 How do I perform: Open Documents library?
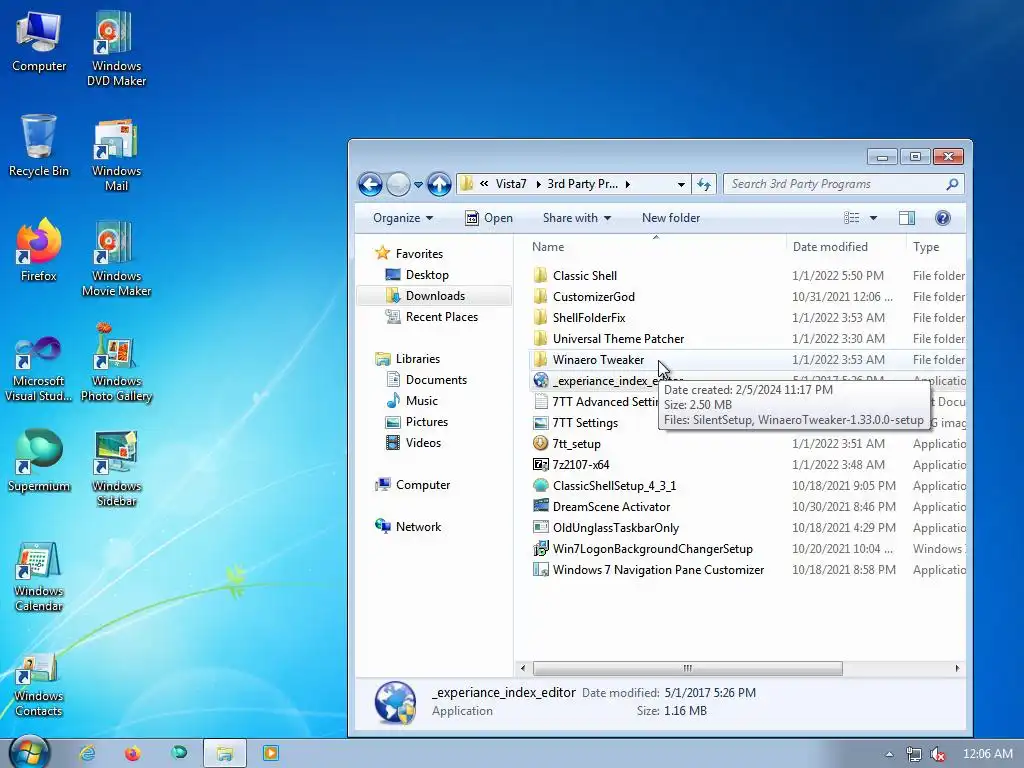coord(436,379)
